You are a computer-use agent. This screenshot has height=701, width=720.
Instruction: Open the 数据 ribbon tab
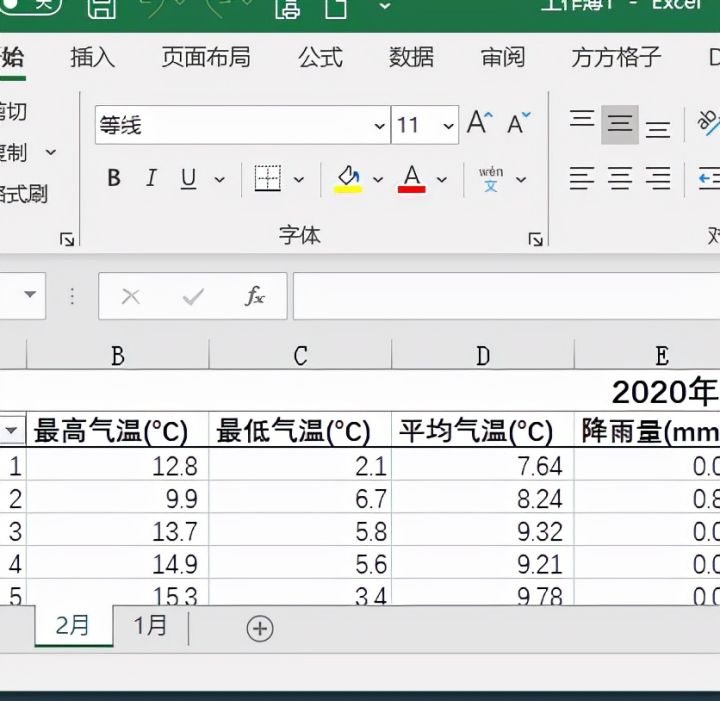point(411,58)
